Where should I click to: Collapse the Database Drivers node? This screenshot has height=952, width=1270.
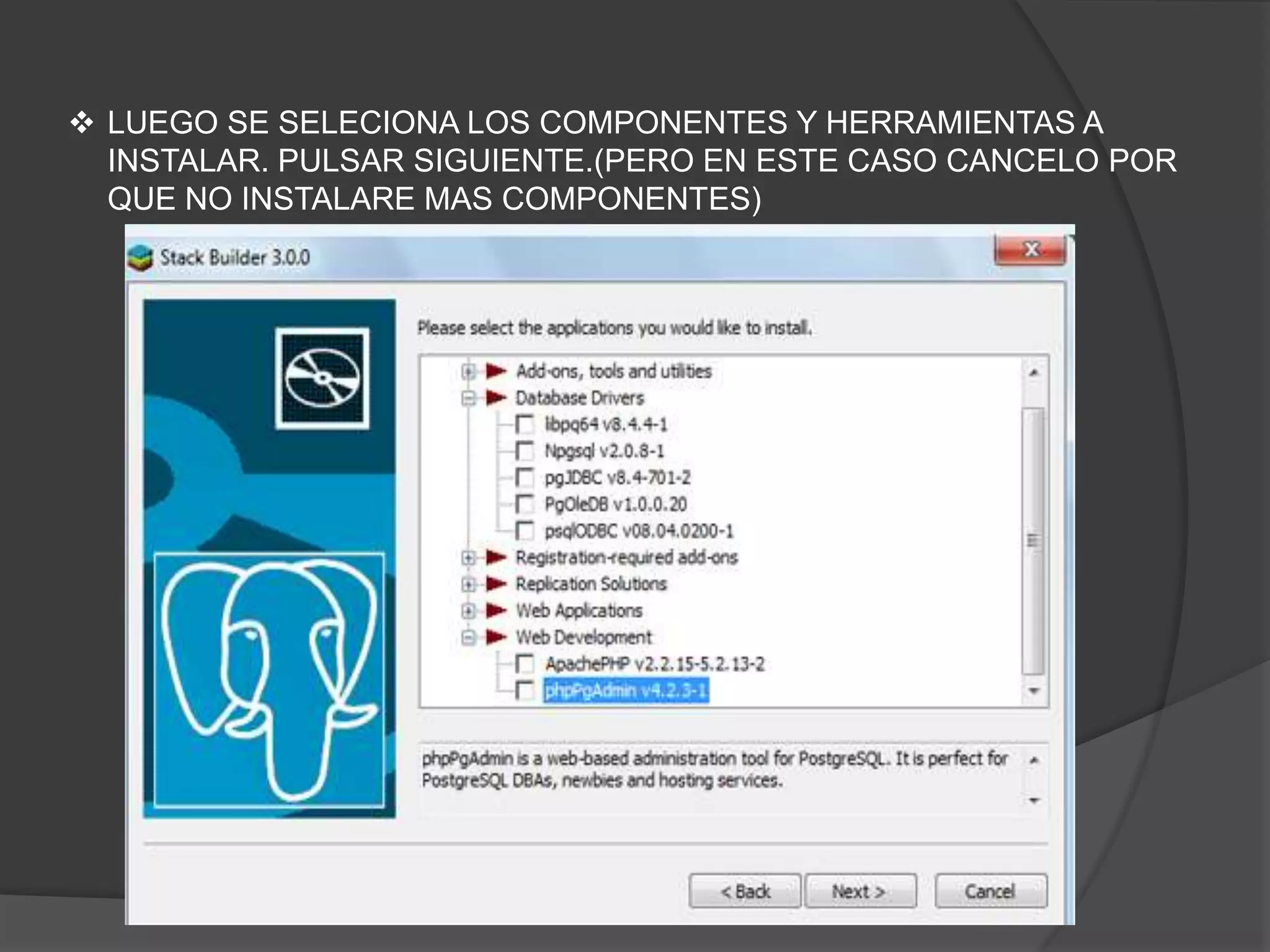[469, 398]
